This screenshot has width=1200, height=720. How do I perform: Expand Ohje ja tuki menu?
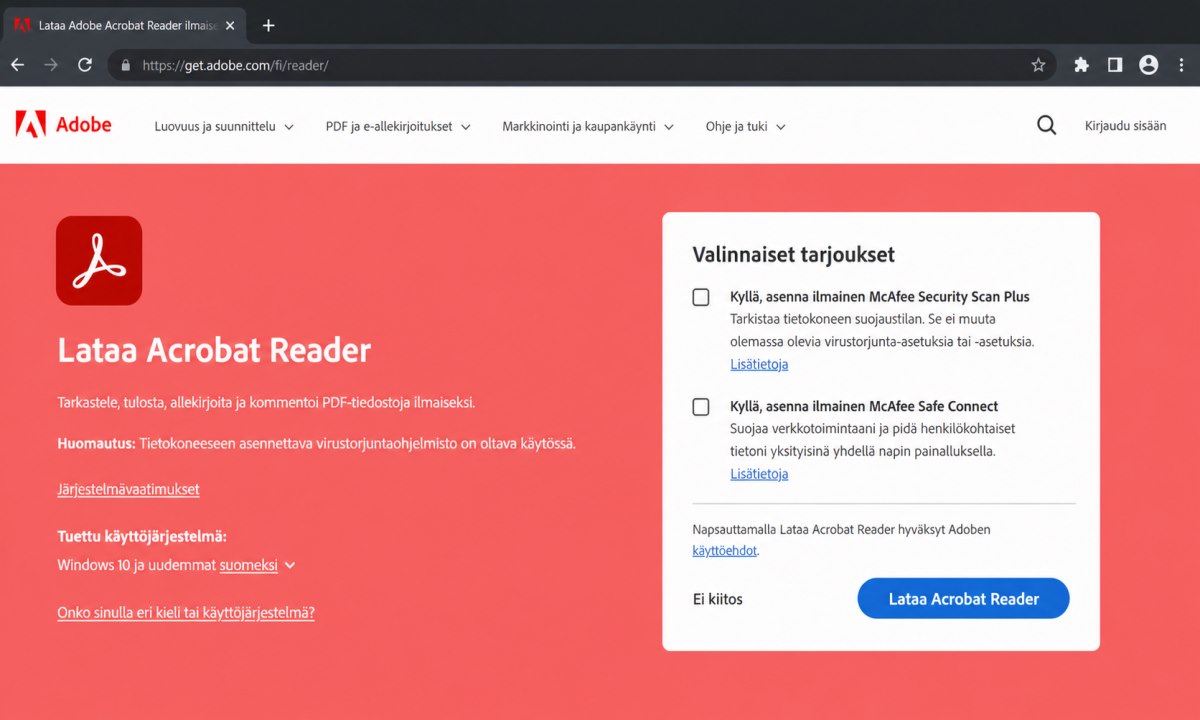point(745,127)
